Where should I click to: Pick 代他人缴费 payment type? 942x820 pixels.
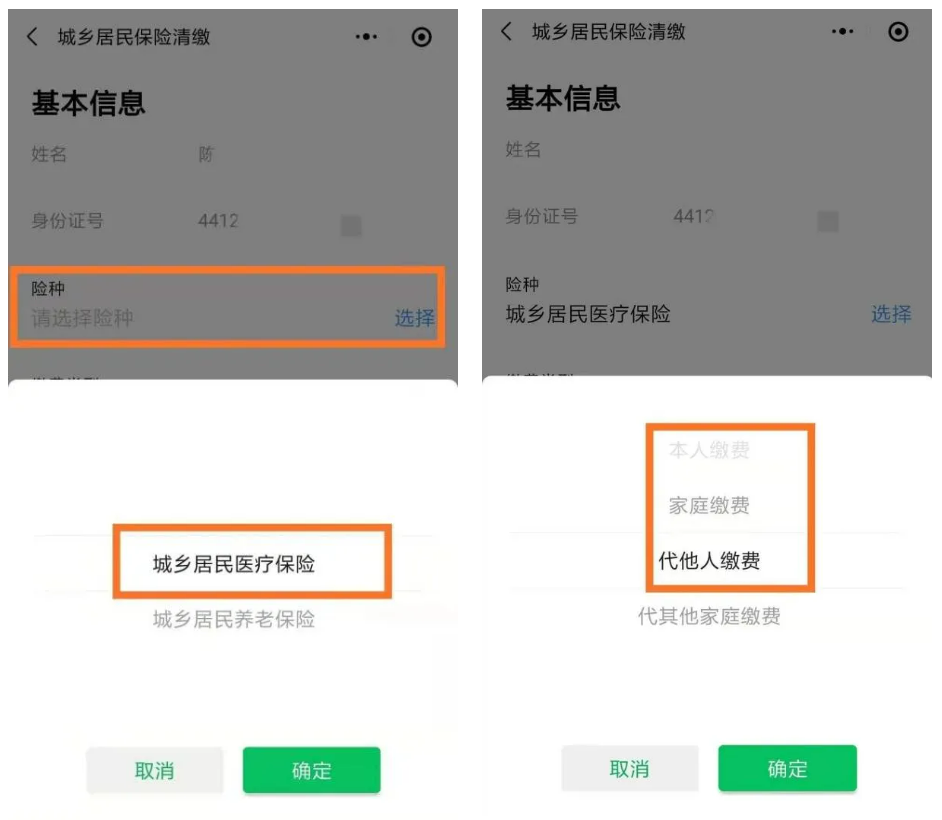pyautogui.click(x=710, y=560)
